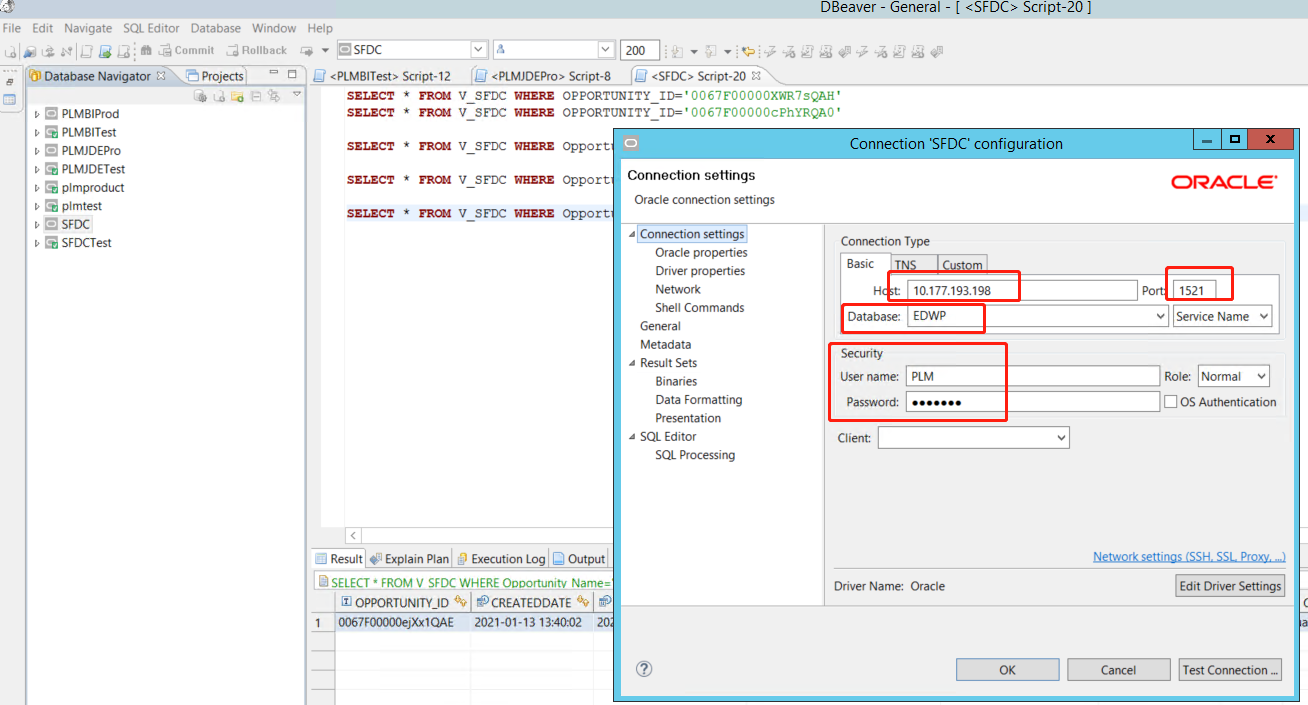1308x705 pixels.
Task: Open the SQL Editor menu
Action: click(x=152, y=28)
